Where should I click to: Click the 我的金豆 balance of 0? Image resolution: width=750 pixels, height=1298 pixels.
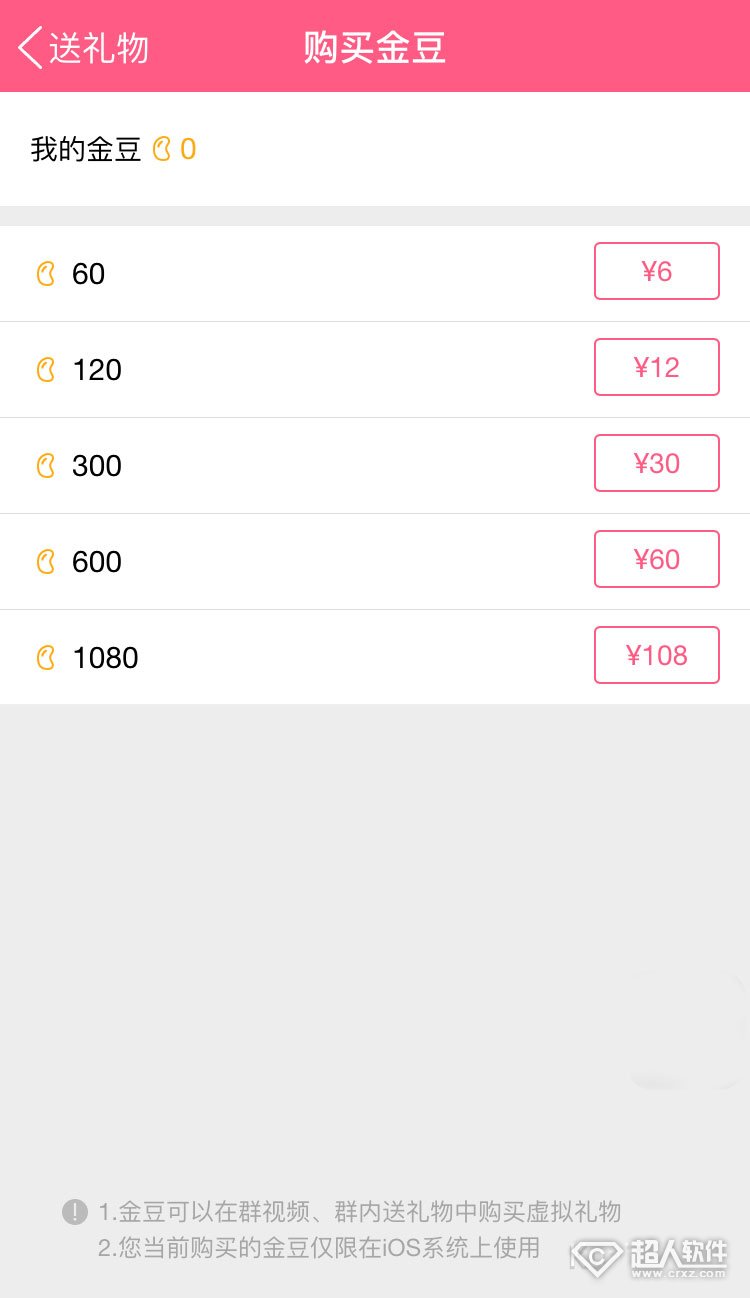tap(188, 150)
